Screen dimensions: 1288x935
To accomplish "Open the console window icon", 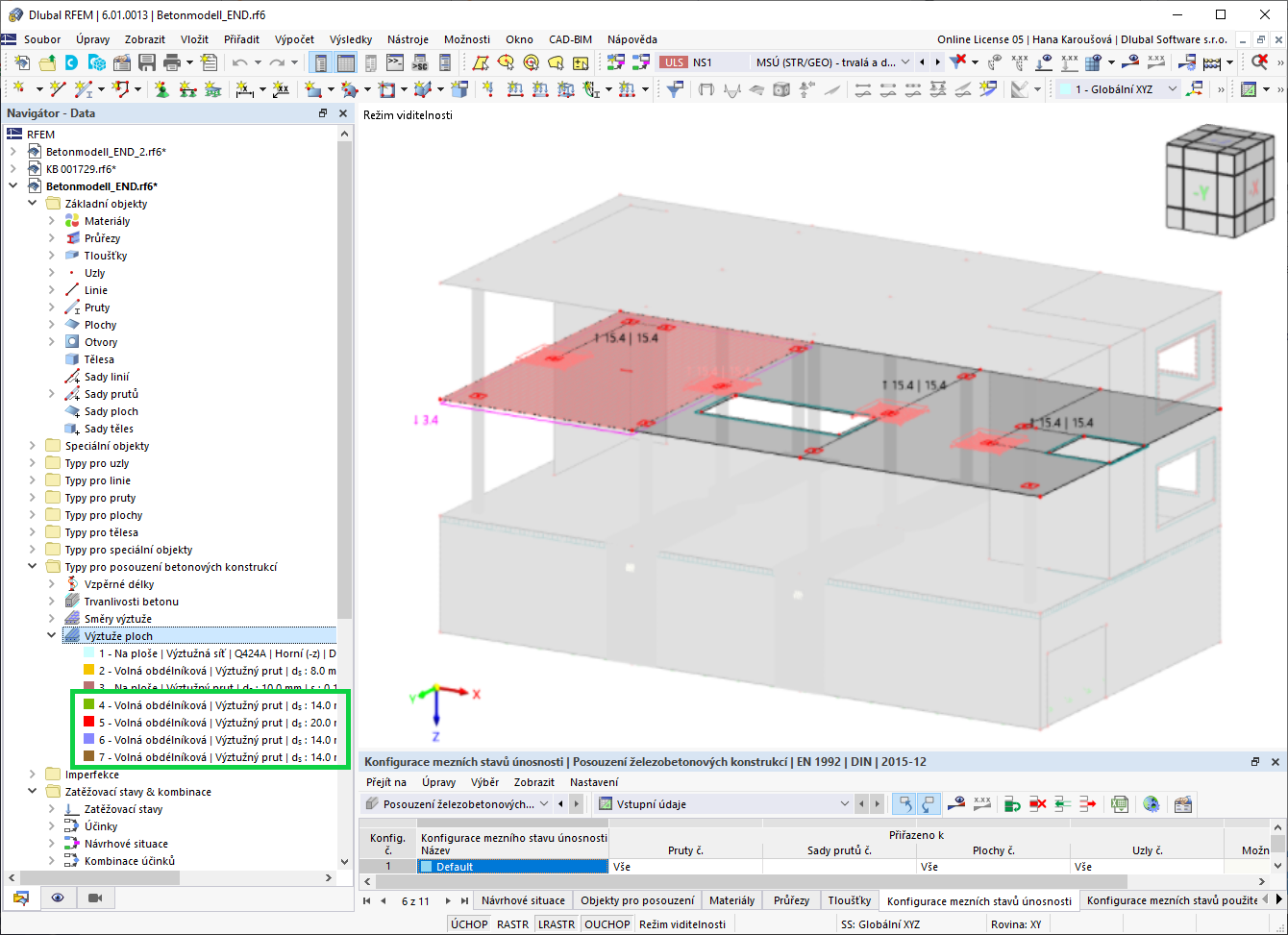I will (x=395, y=62).
